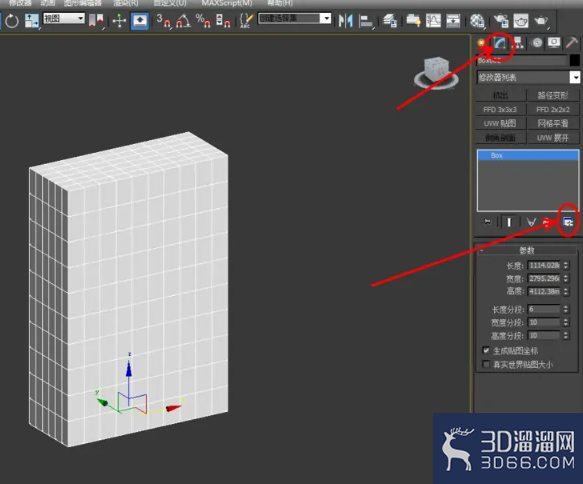Image resolution: width=583 pixels, height=484 pixels.
Task: Click the 挤出 modifier button
Action: [x=501, y=96]
